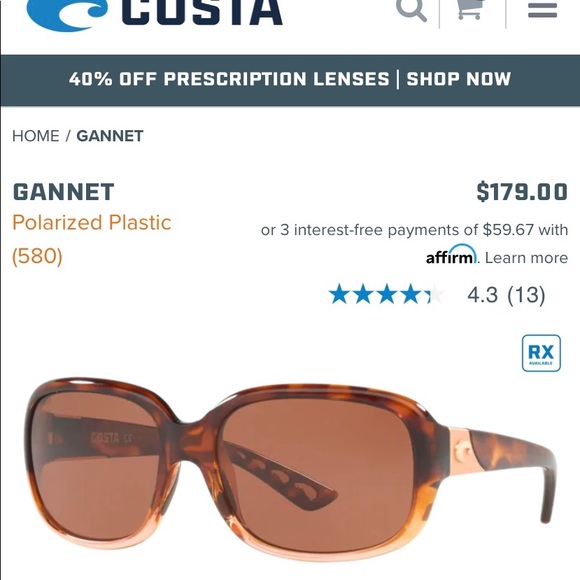Click the blue star rating

coord(386,294)
